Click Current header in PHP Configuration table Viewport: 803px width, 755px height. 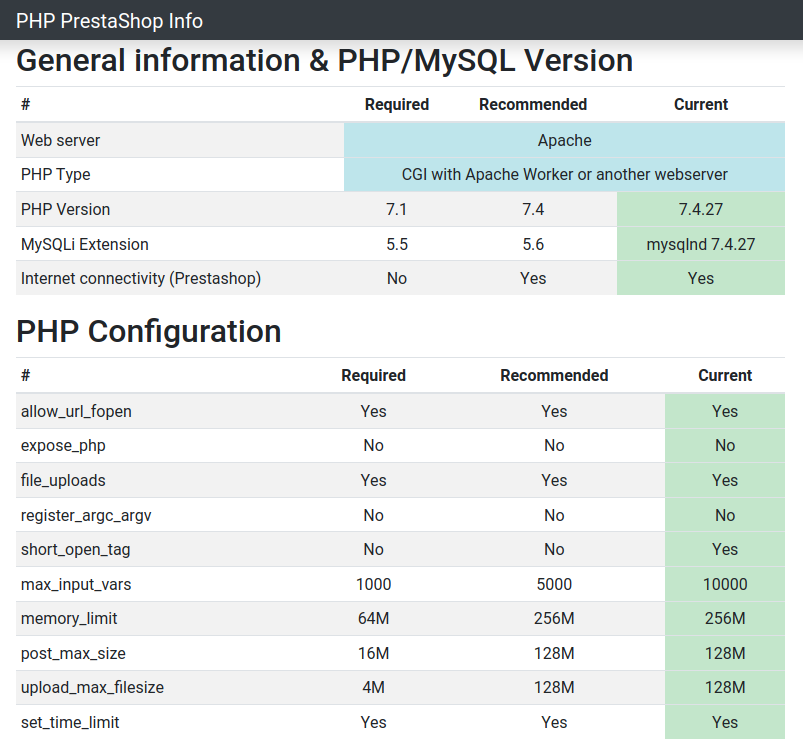[x=725, y=375]
